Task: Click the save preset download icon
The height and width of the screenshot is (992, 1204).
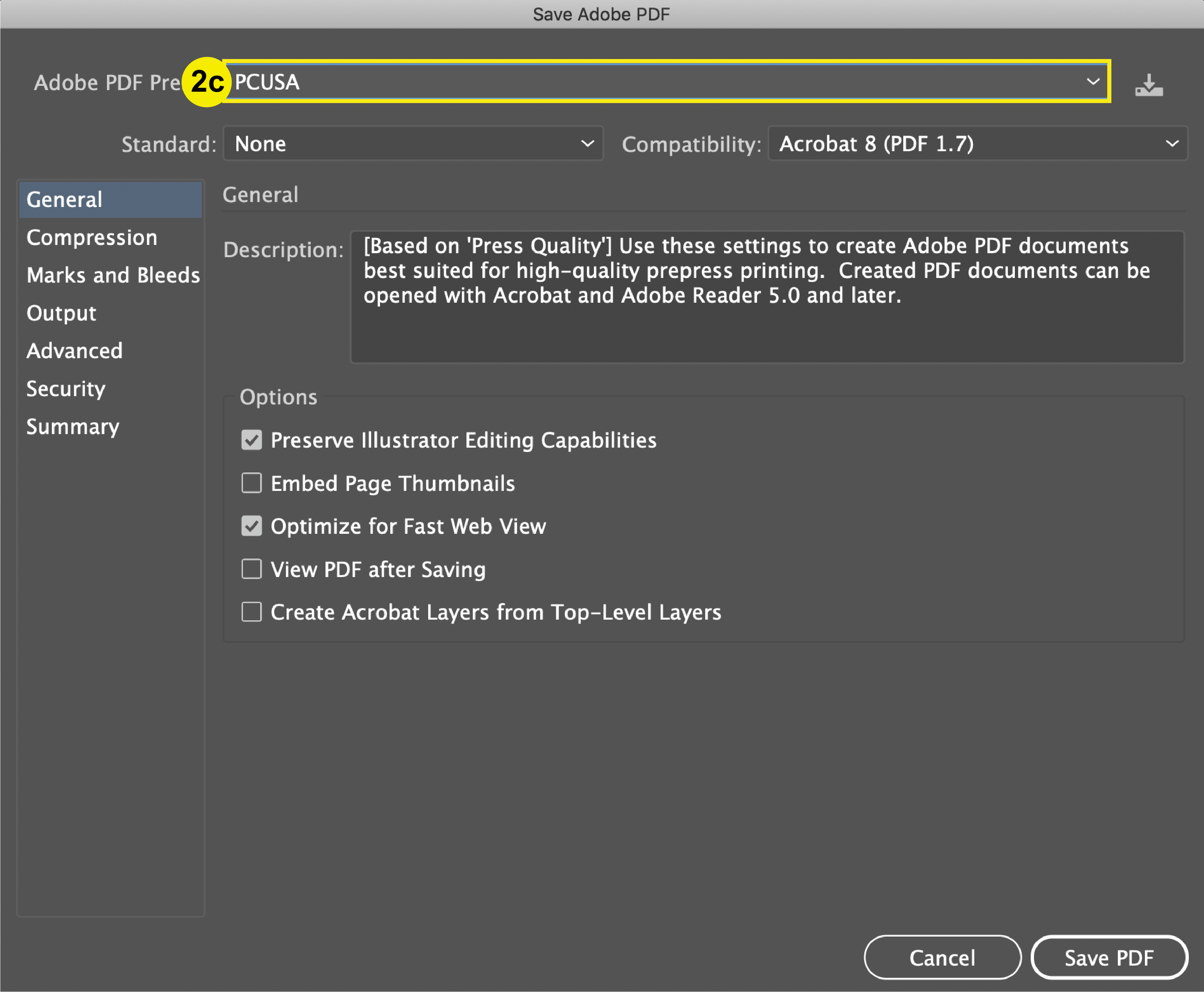Action: tap(1149, 85)
